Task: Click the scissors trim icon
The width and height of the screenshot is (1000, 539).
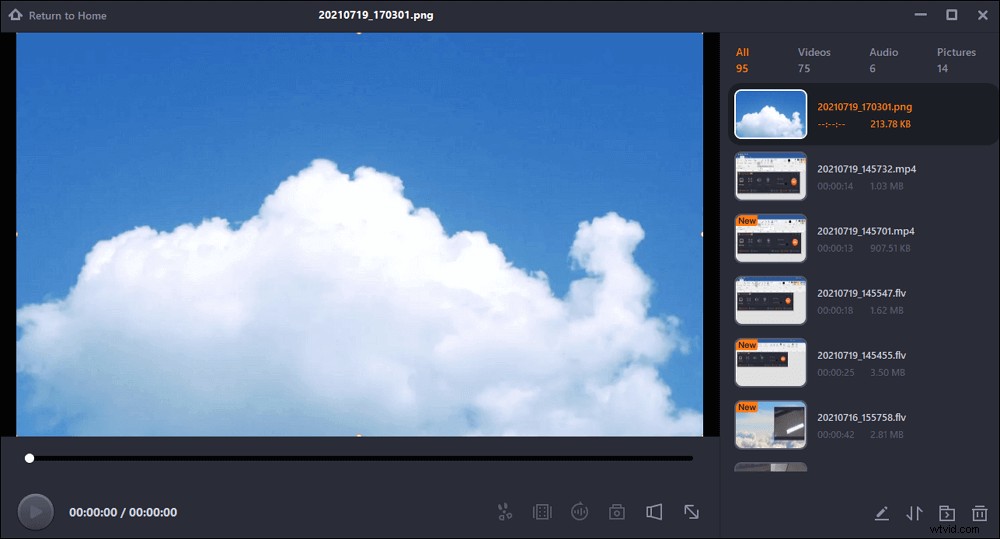Action: point(504,512)
